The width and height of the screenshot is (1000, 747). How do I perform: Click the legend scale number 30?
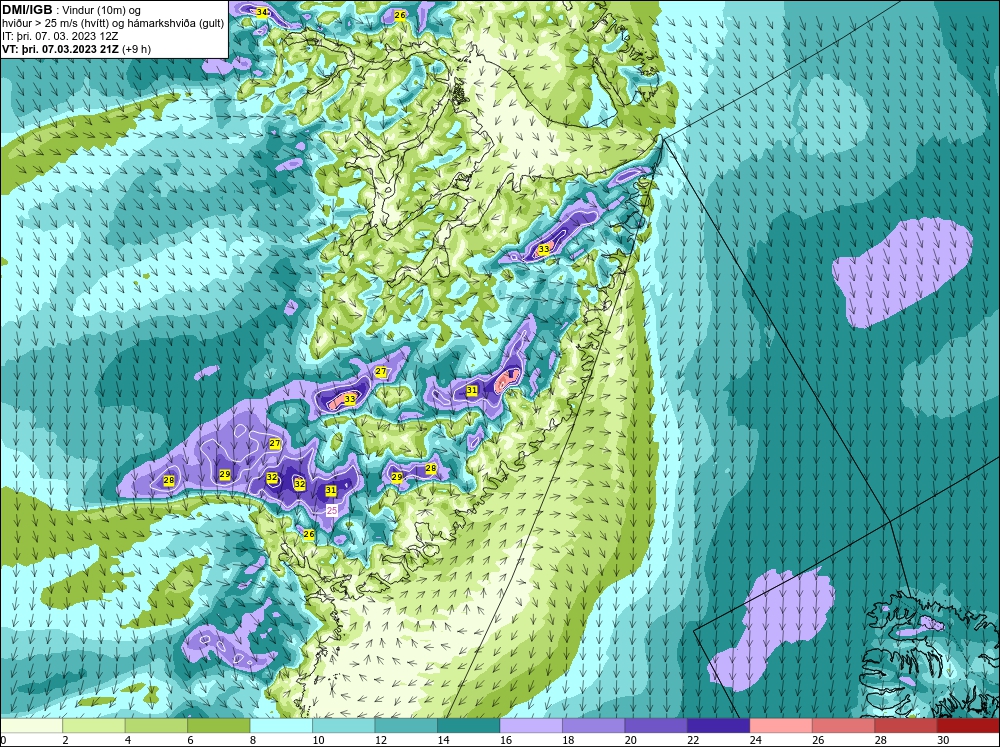pyautogui.click(x=943, y=740)
